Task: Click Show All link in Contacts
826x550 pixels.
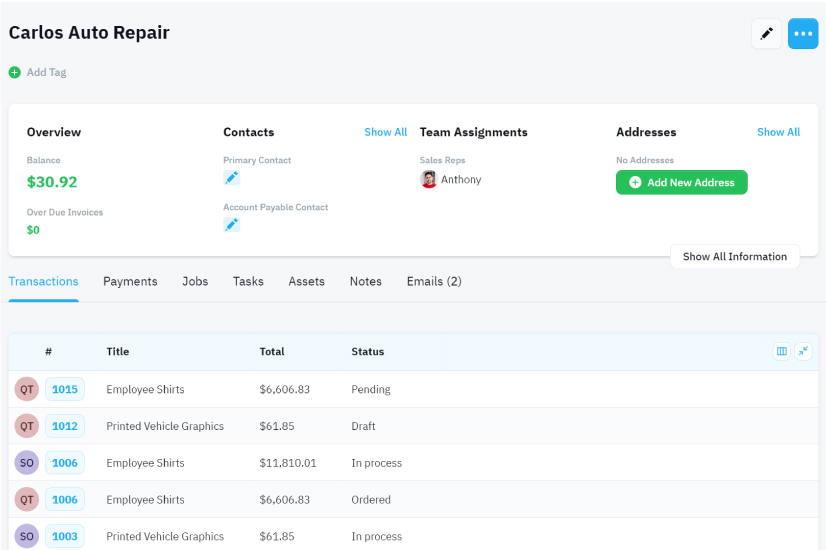Action: coord(386,132)
